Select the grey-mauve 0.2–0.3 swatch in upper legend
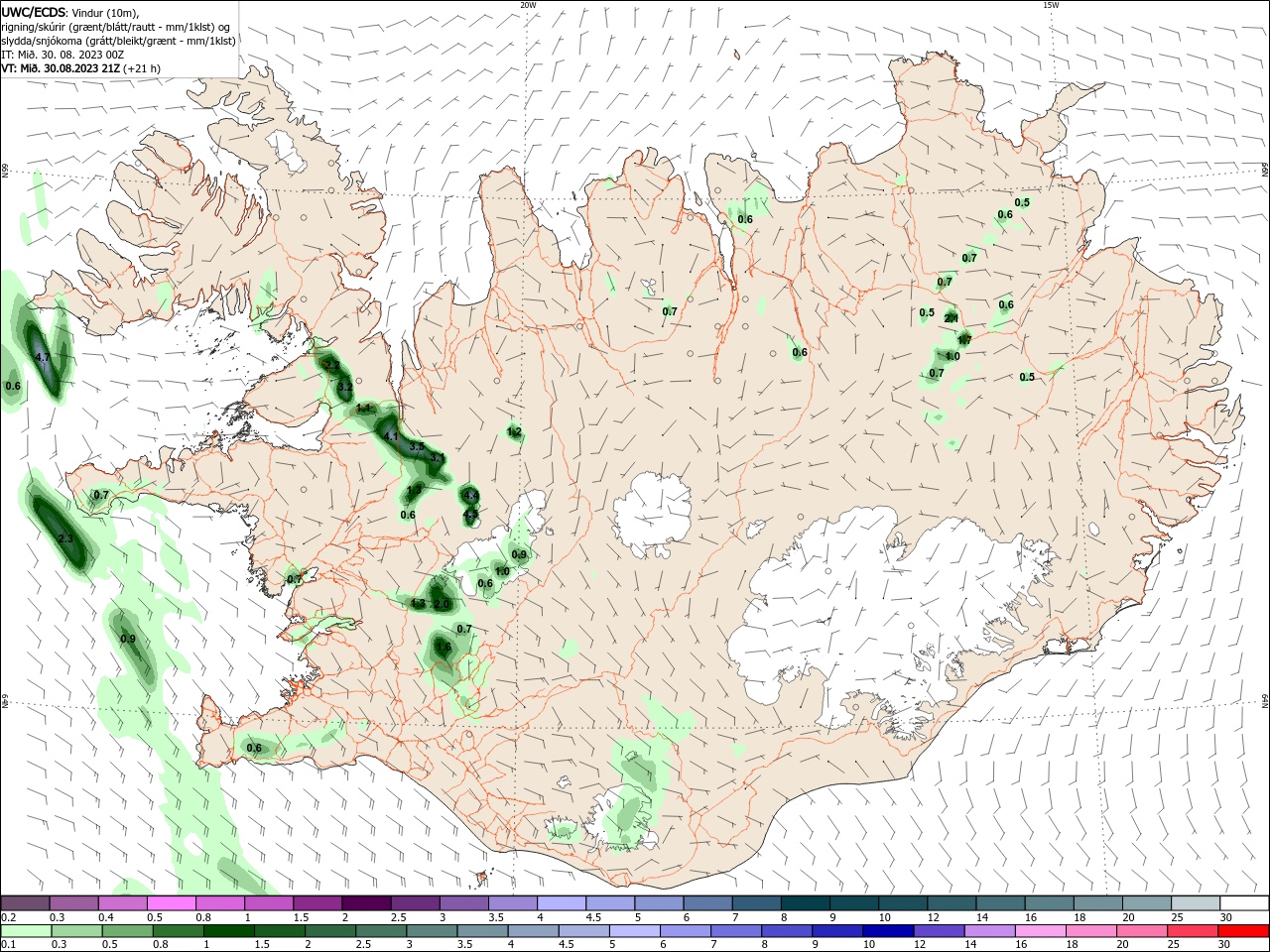This screenshot has height=952, width=1270. click(x=25, y=903)
